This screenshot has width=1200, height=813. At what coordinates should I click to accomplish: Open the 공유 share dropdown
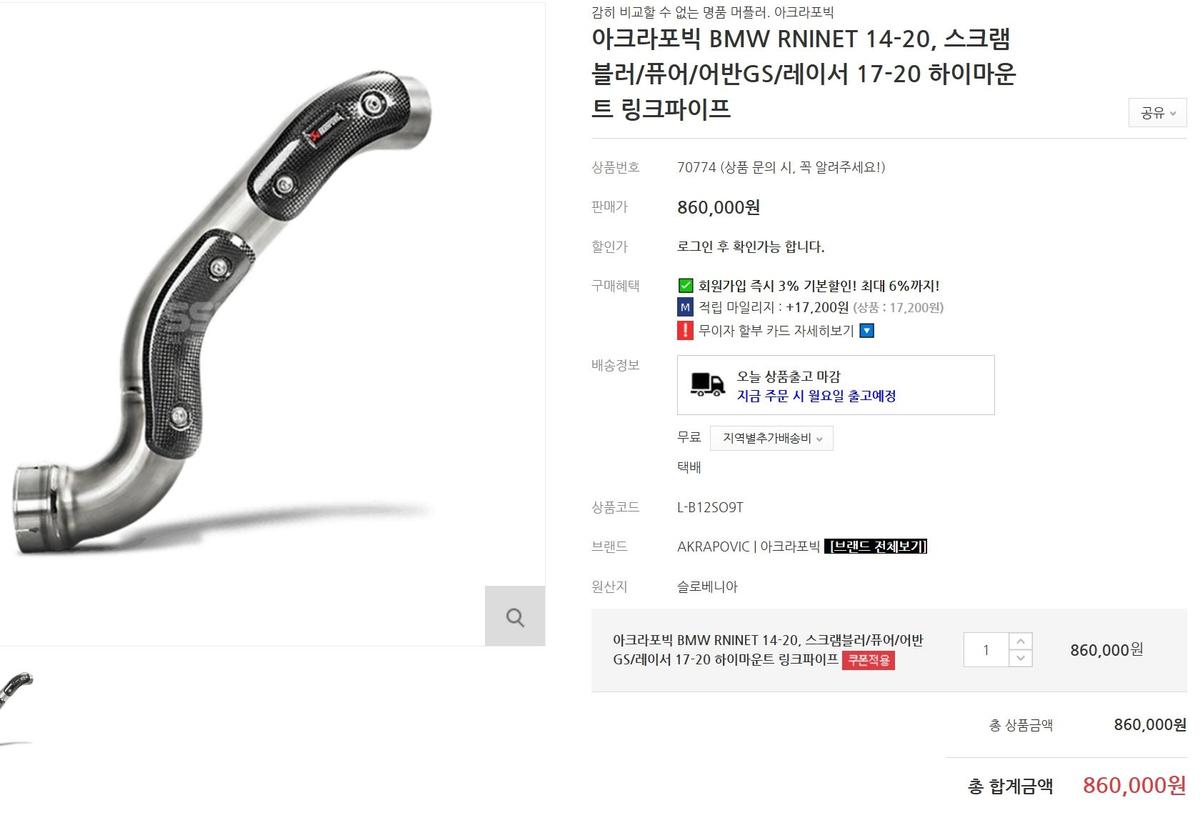point(1158,113)
